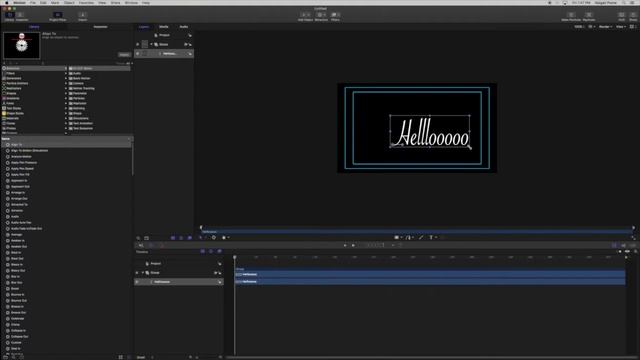Toggle Group checkbox in Timeline layer list
The image size is (640, 360).
click(137, 273)
